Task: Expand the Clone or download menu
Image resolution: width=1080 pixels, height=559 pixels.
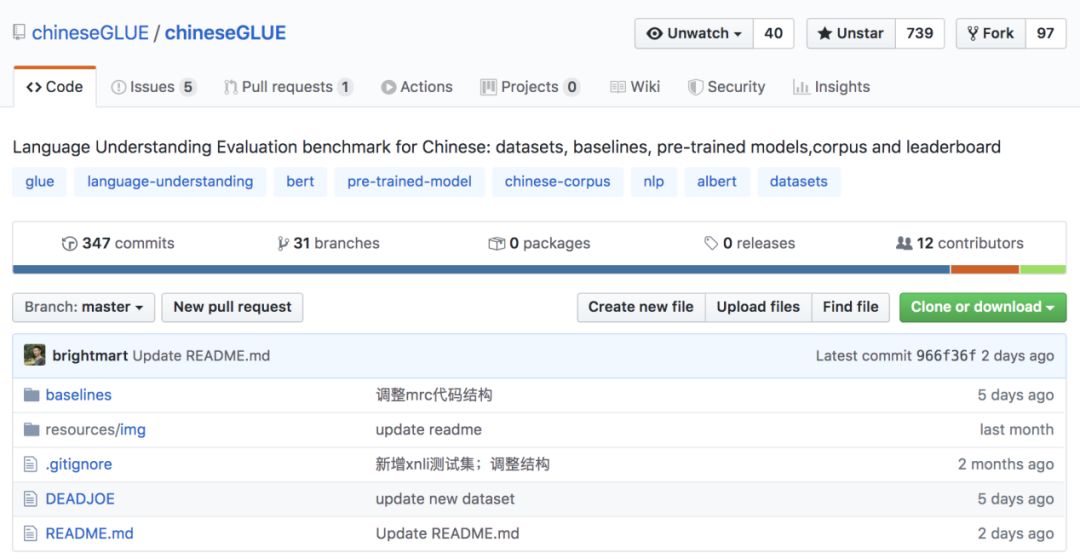Action: pyautogui.click(x=982, y=307)
